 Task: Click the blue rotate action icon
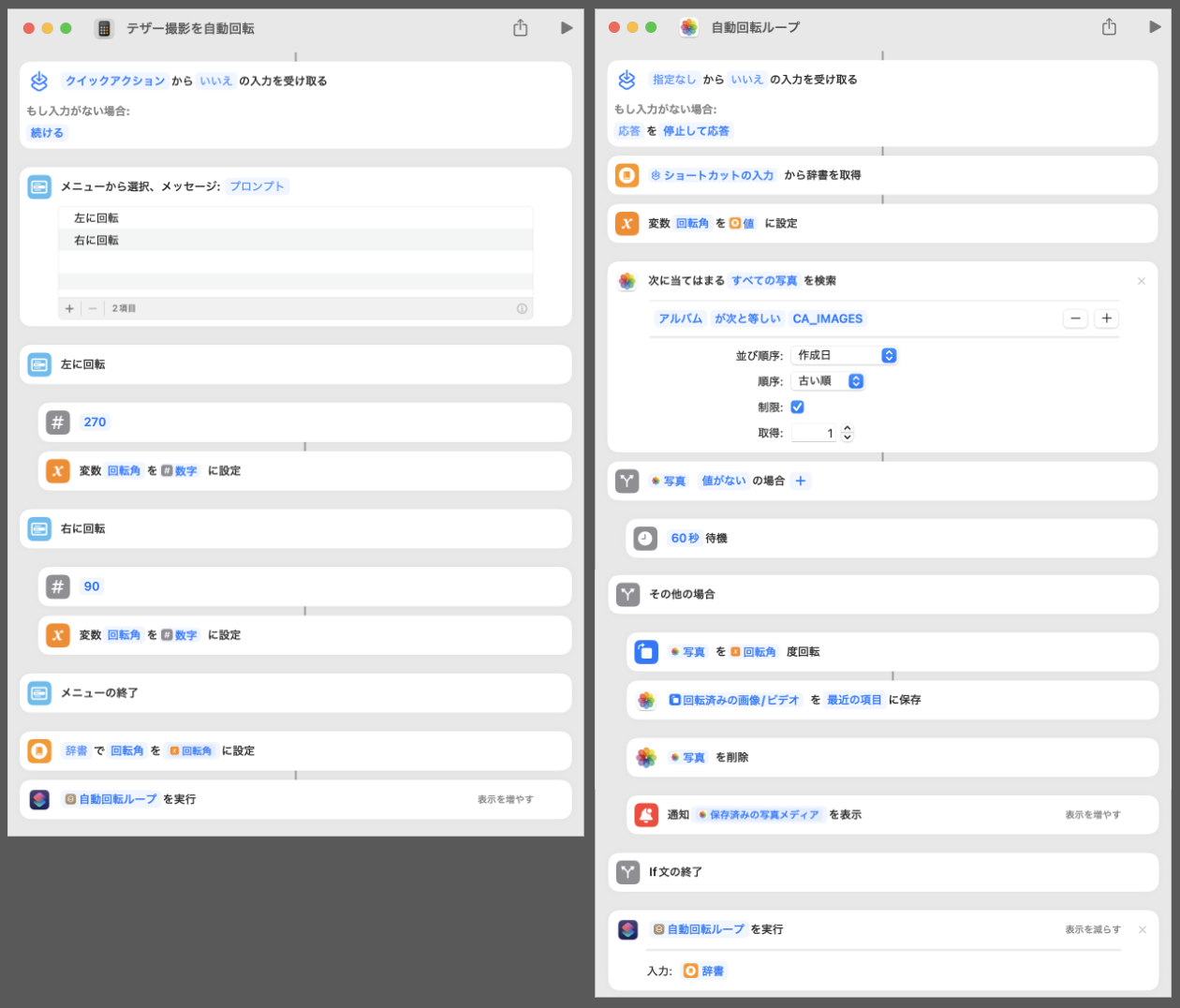point(646,653)
